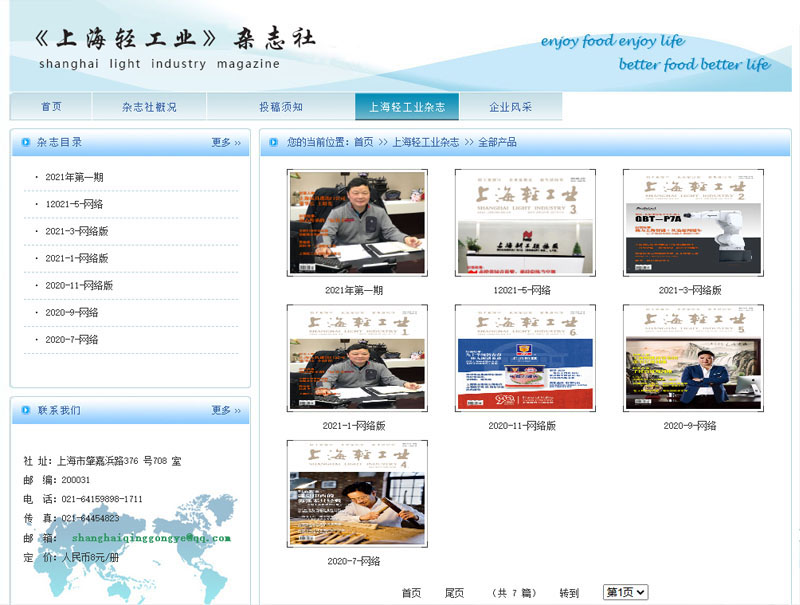Click the breadcrumb bar bullet icon

click(273, 142)
